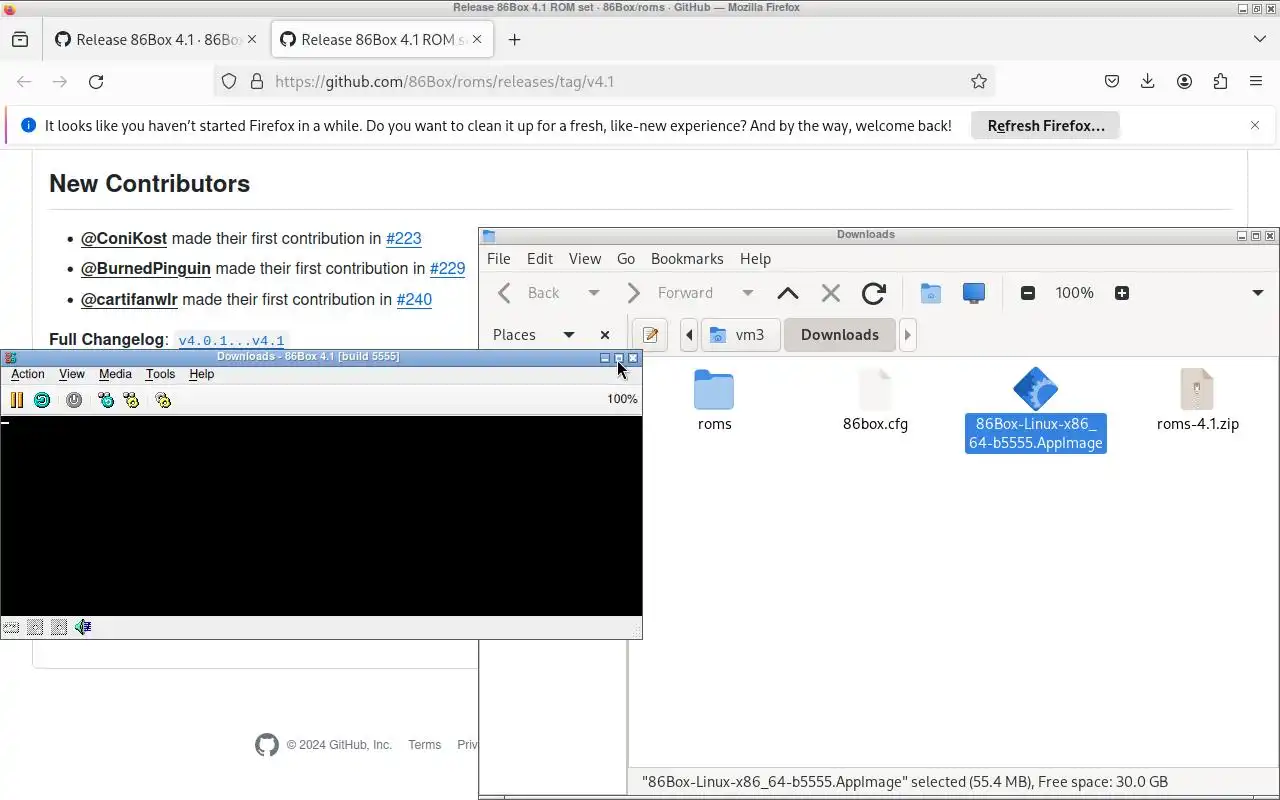Click the 86Box cassette status bar icon
The width and height of the screenshot is (1280, 800).
(x=11, y=627)
